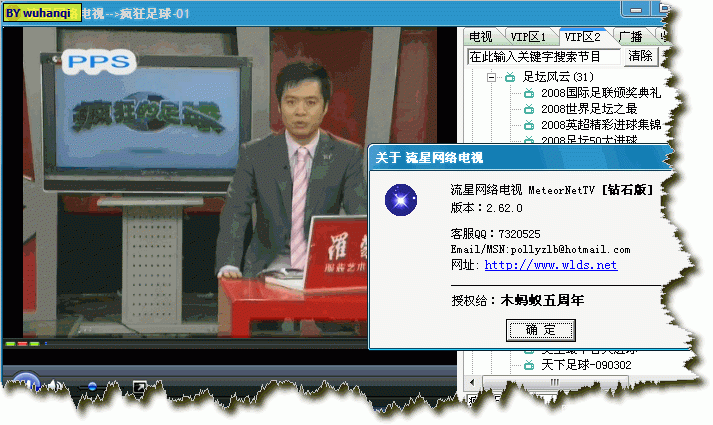The height and width of the screenshot is (425, 713).
Task: Open the fullscreen view with the arrow icon
Action: [x=139, y=387]
